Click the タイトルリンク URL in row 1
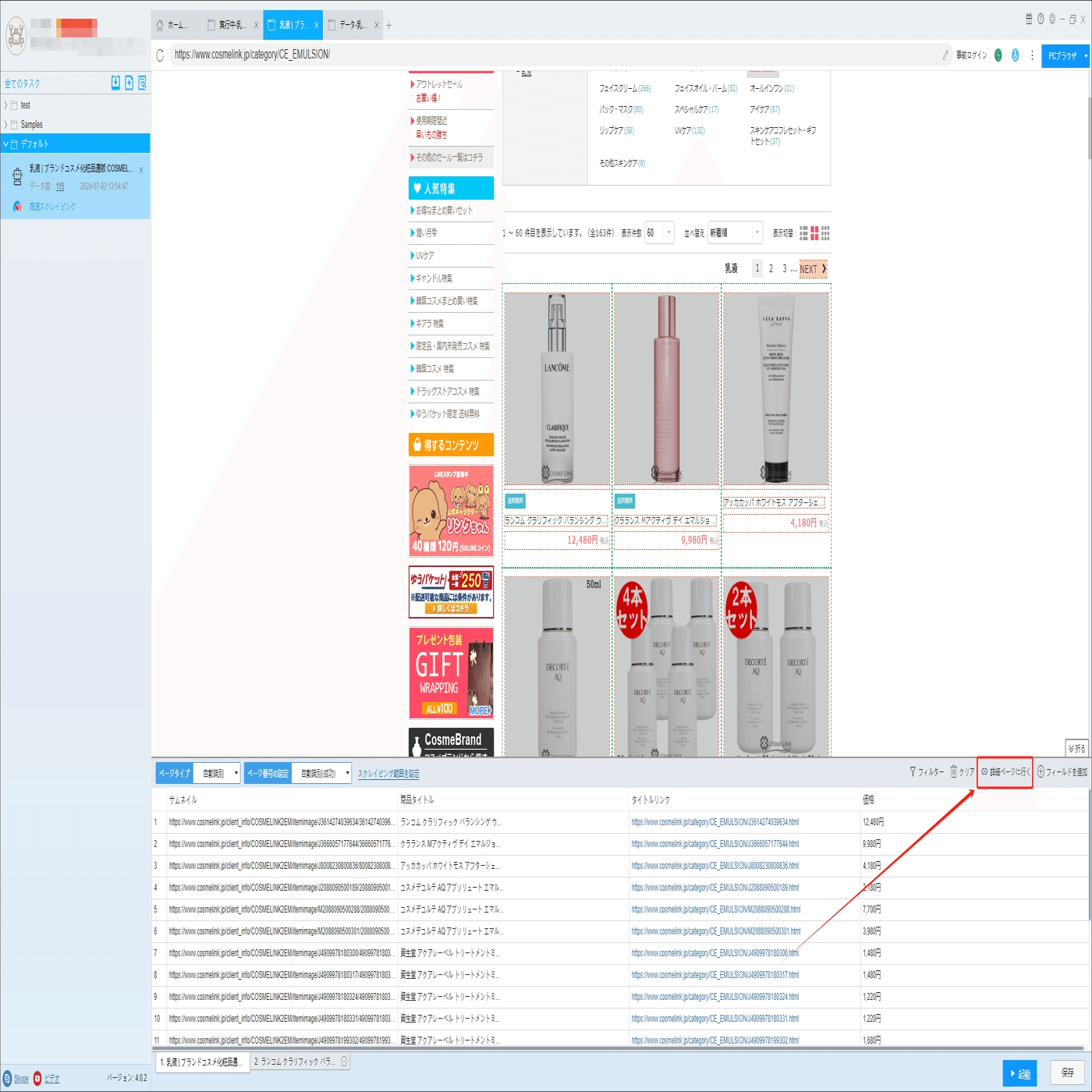This screenshot has height=1092, width=1092. click(x=715, y=822)
